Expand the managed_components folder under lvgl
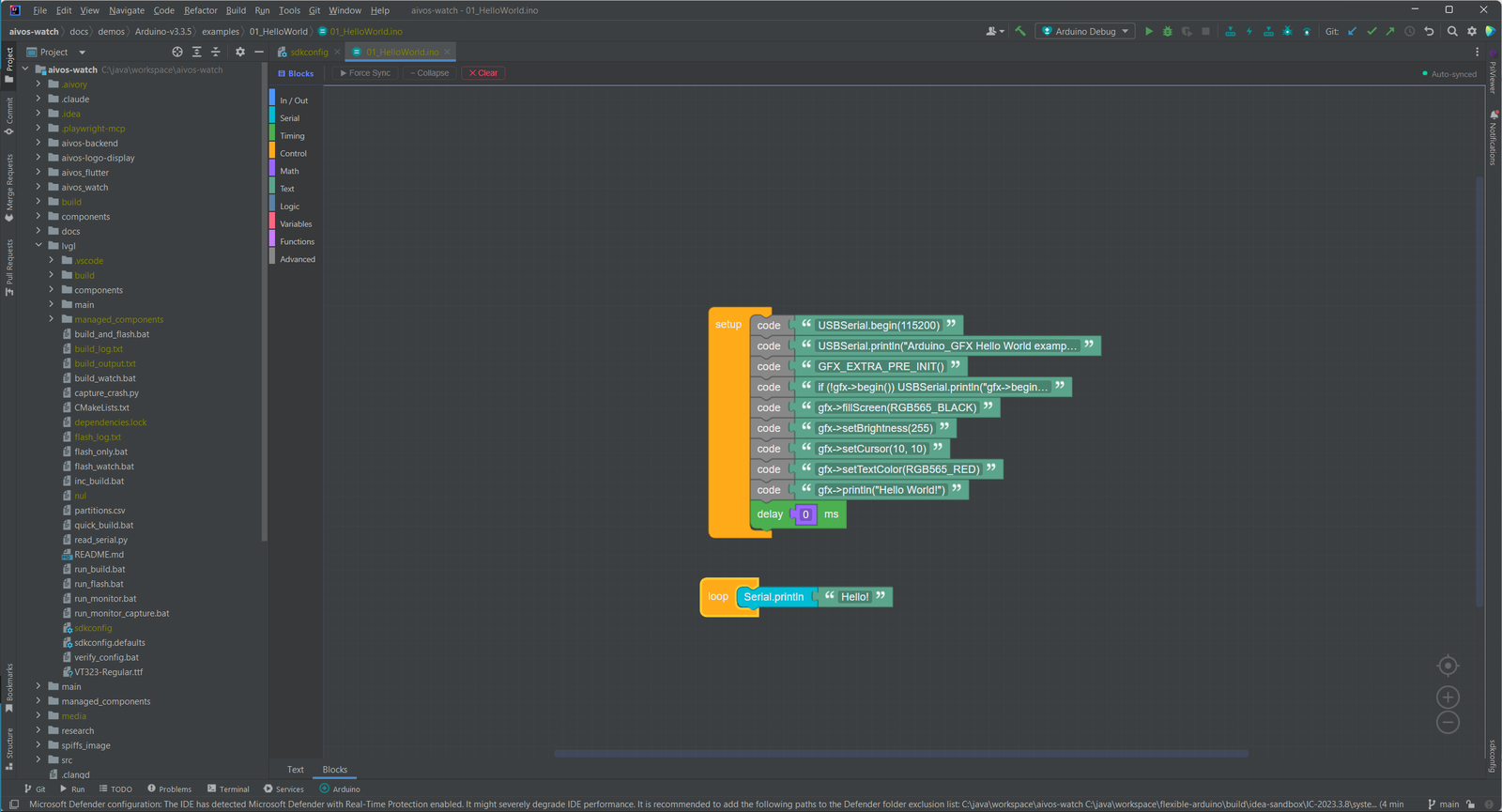Viewport: 1502px width, 812px height. click(52, 319)
